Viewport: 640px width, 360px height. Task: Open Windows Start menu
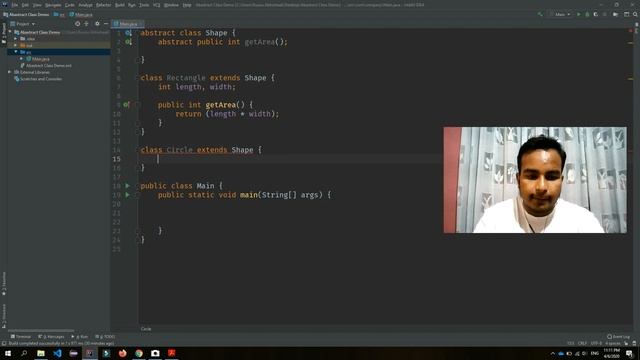[8, 353]
